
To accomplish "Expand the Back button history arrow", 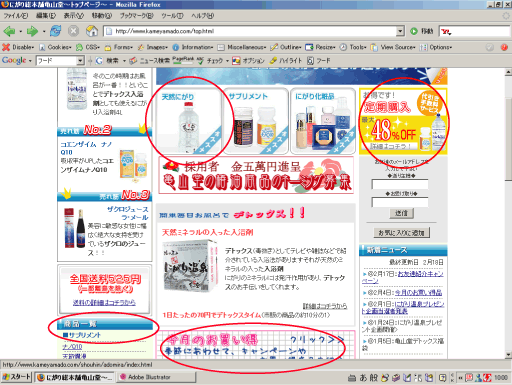I will point(21,32).
